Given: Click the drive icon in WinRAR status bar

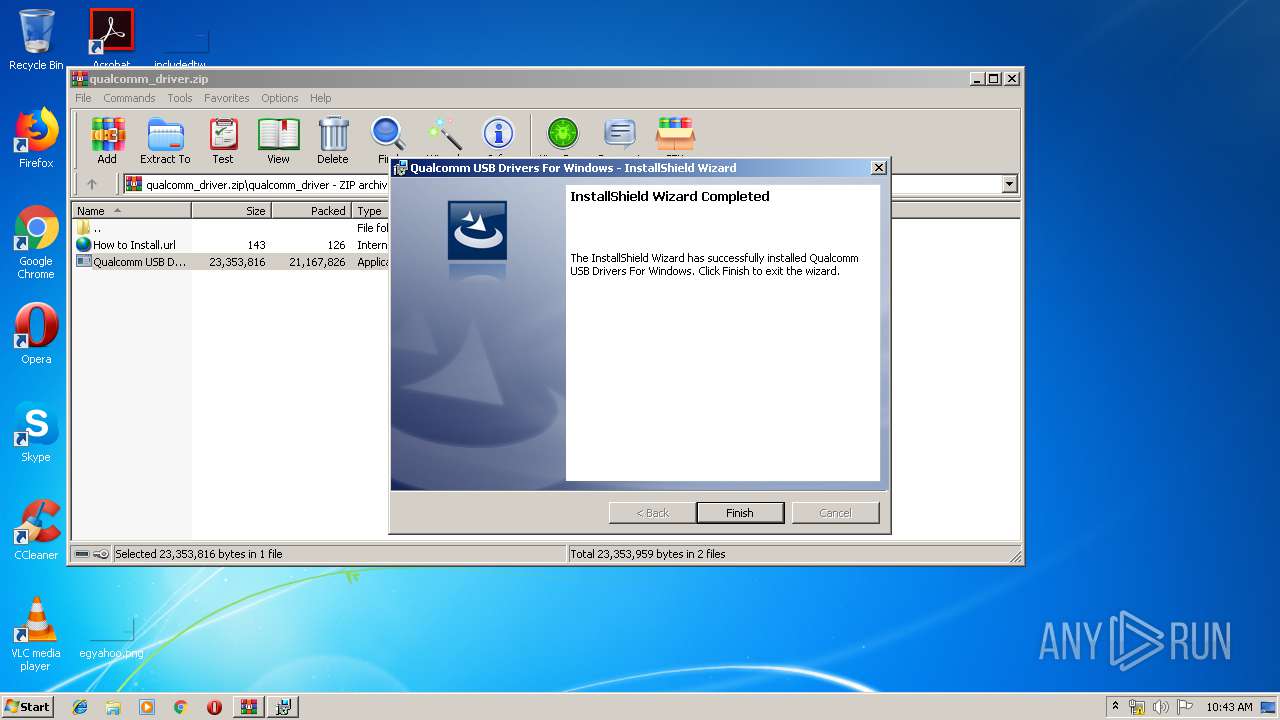Looking at the screenshot, I should 82,554.
